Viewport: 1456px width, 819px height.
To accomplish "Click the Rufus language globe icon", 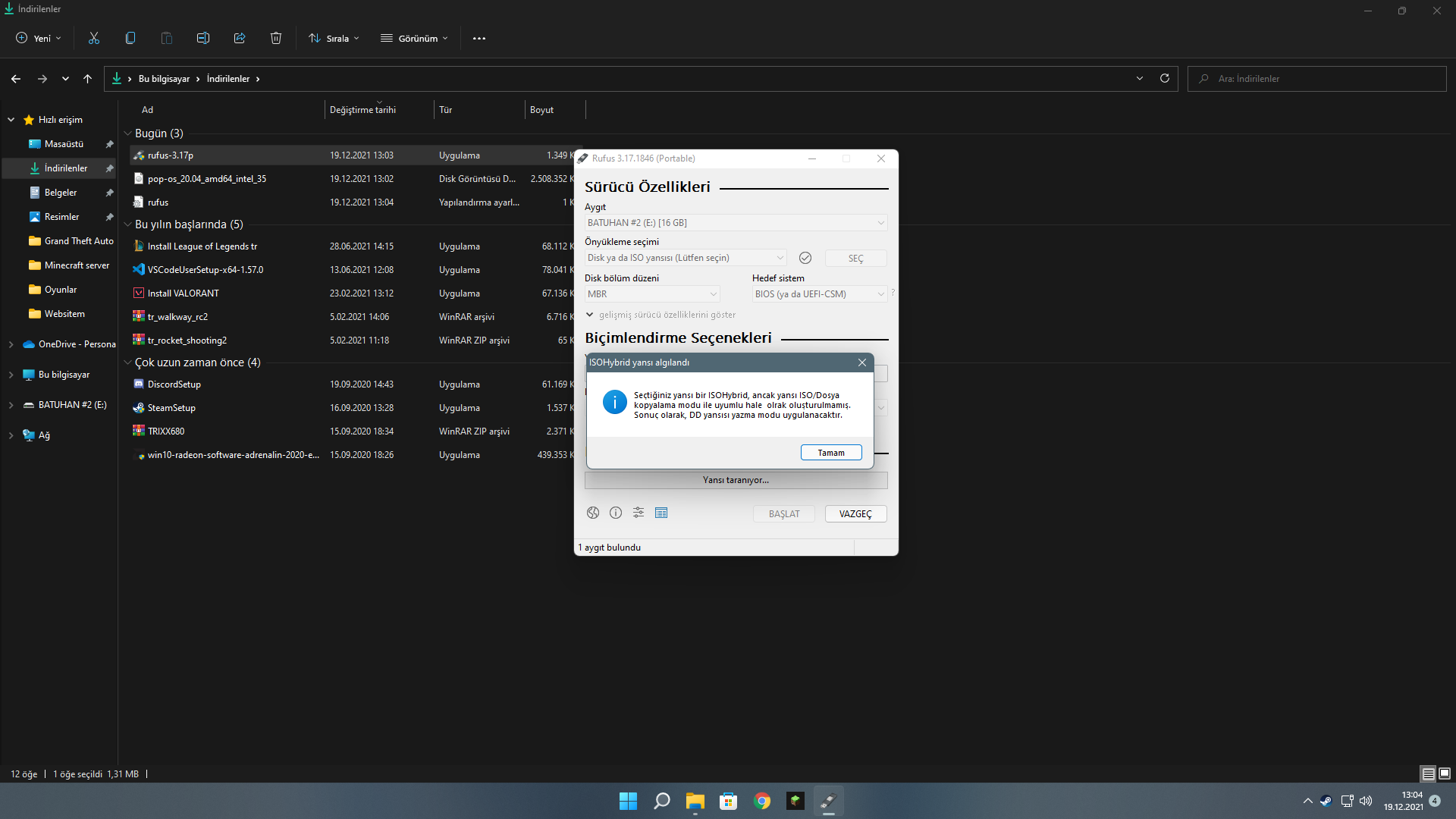I will pos(593,513).
